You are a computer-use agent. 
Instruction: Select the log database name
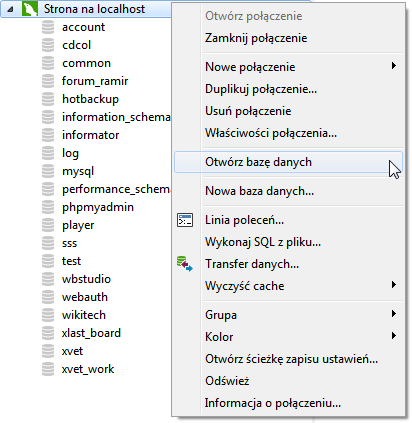click(x=70, y=154)
